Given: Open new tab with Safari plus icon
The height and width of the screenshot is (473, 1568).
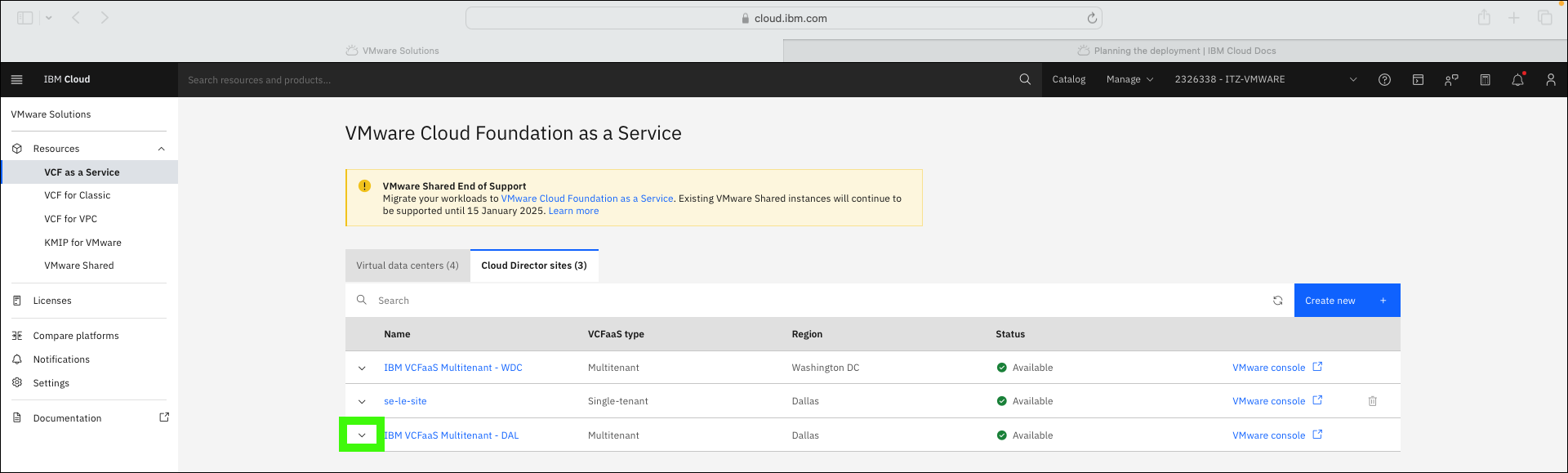Looking at the screenshot, I should coord(1514,18).
